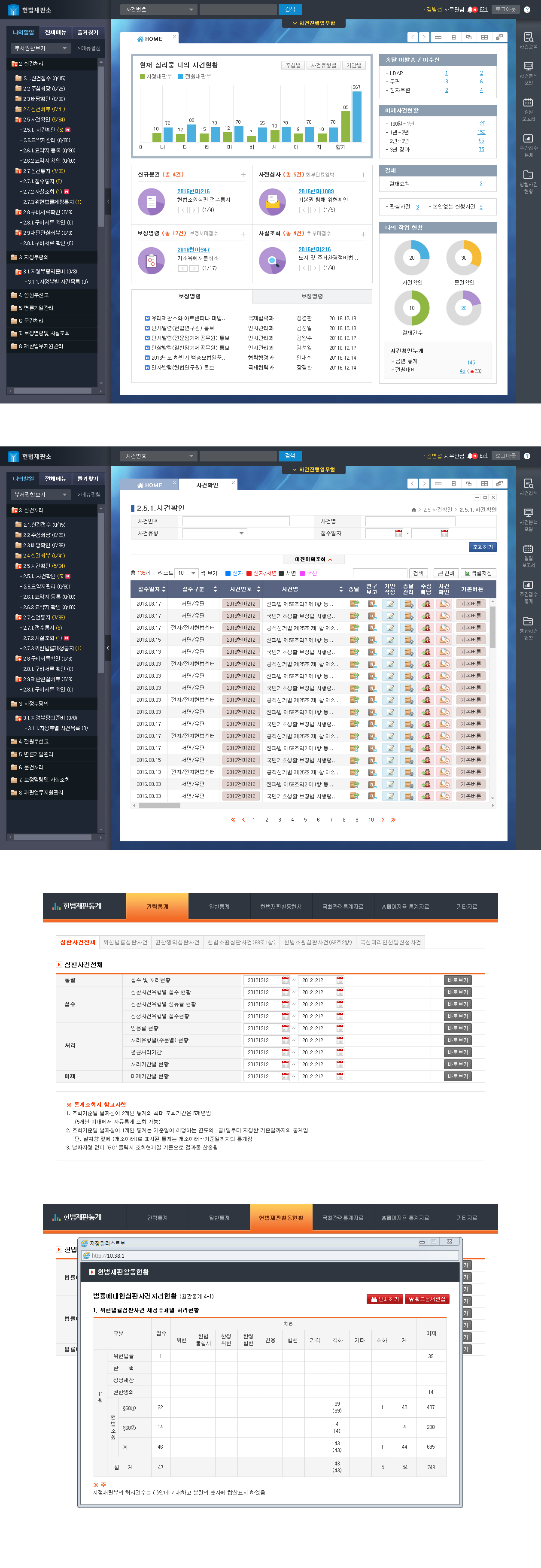Open the 리스트 10 rows-per-page dropdown
Viewport: 541px width, 1568px height.
(x=186, y=573)
